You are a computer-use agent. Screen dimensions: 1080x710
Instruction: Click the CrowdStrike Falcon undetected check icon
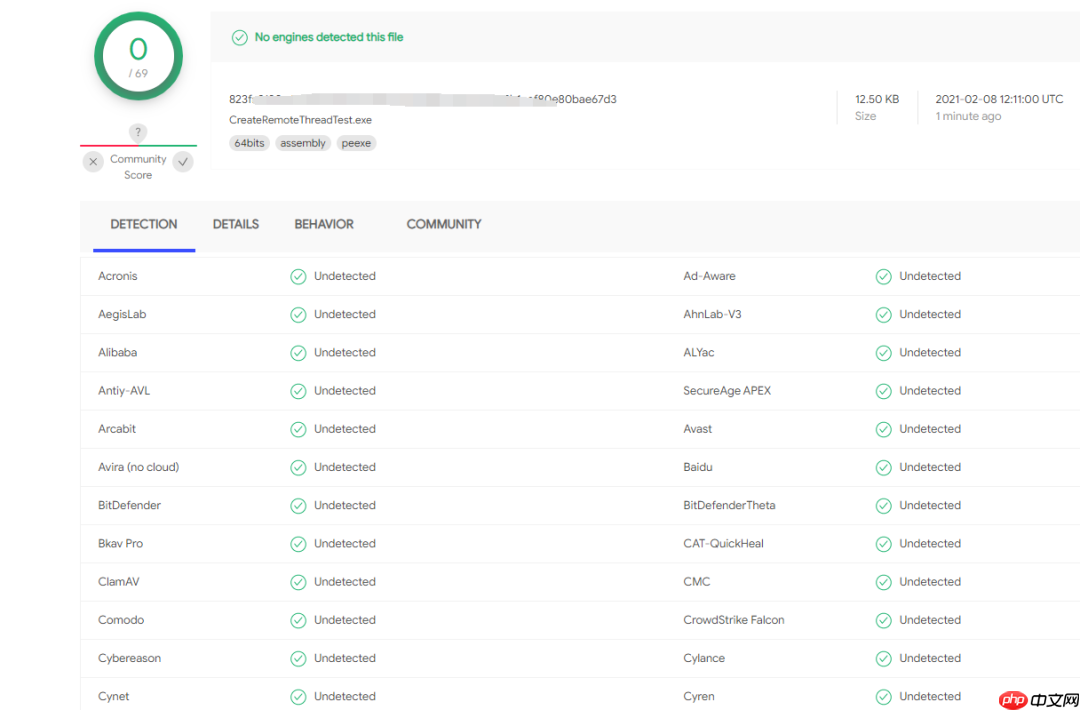883,620
